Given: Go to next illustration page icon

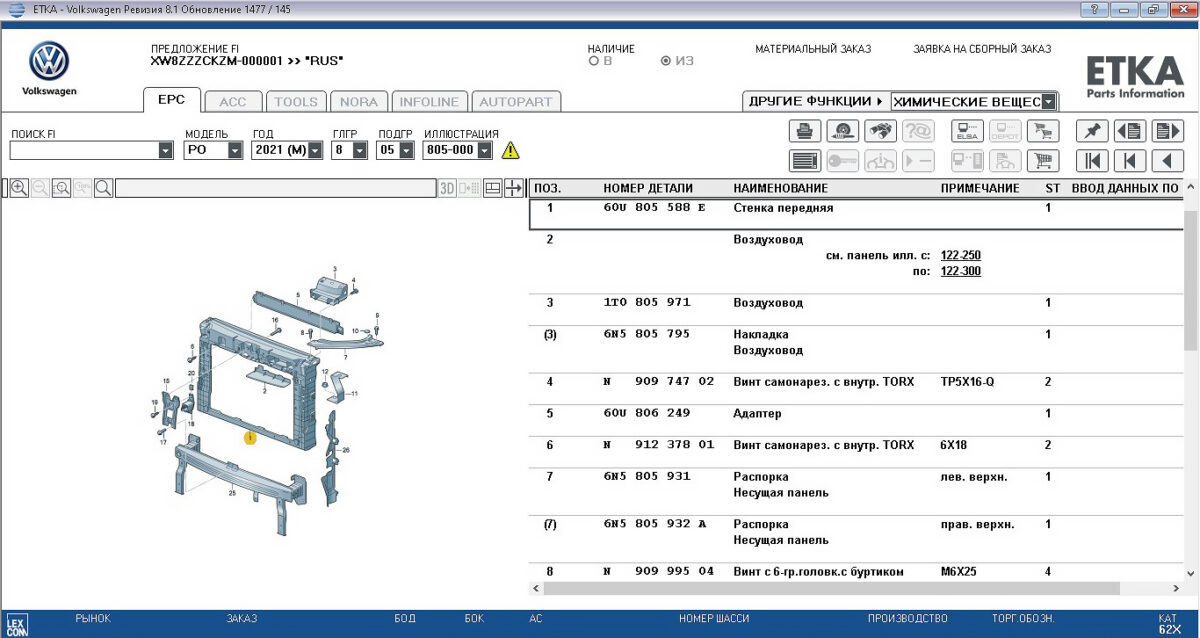Looking at the screenshot, I should (1167, 131).
